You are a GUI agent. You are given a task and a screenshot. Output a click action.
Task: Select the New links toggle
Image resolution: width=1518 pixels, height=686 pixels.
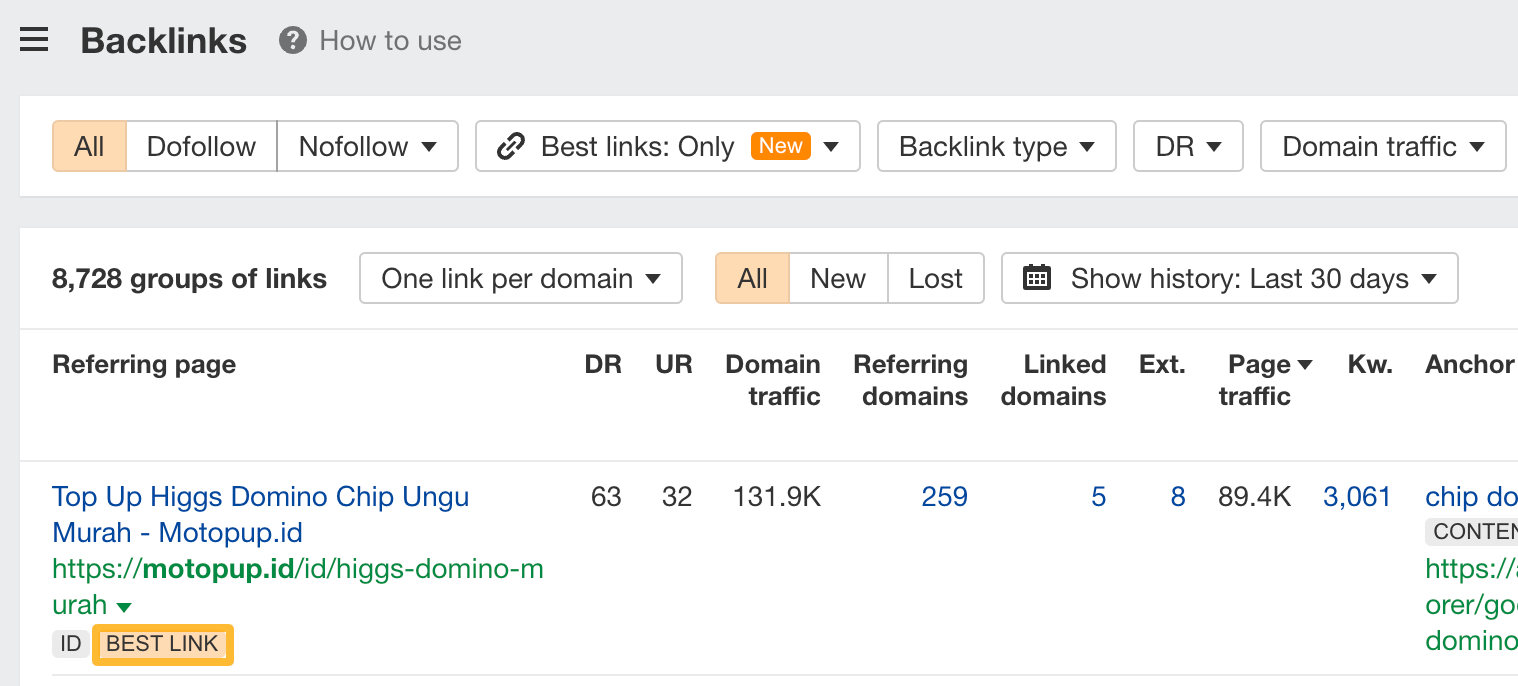point(838,278)
